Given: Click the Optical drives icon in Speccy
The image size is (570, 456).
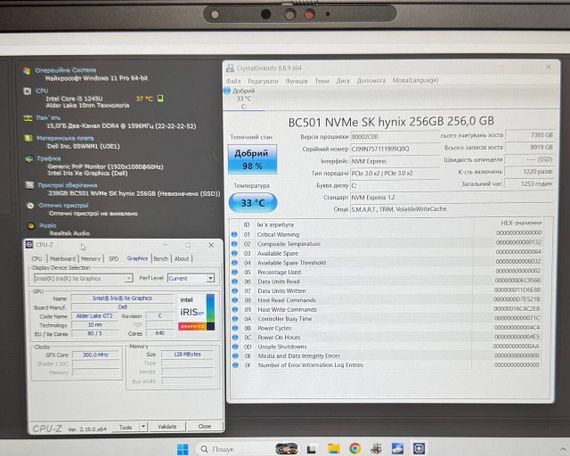Looking at the screenshot, I should point(30,206).
